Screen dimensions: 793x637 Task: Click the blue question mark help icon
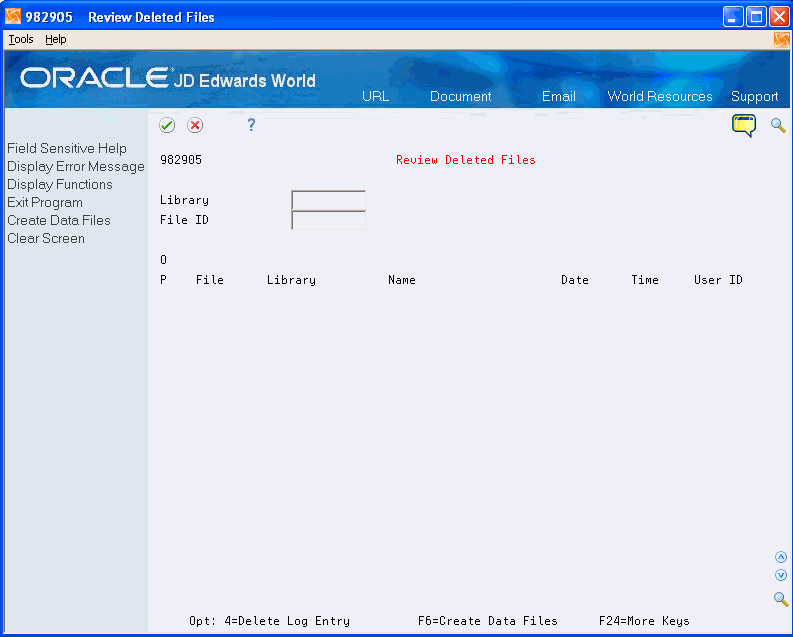251,125
